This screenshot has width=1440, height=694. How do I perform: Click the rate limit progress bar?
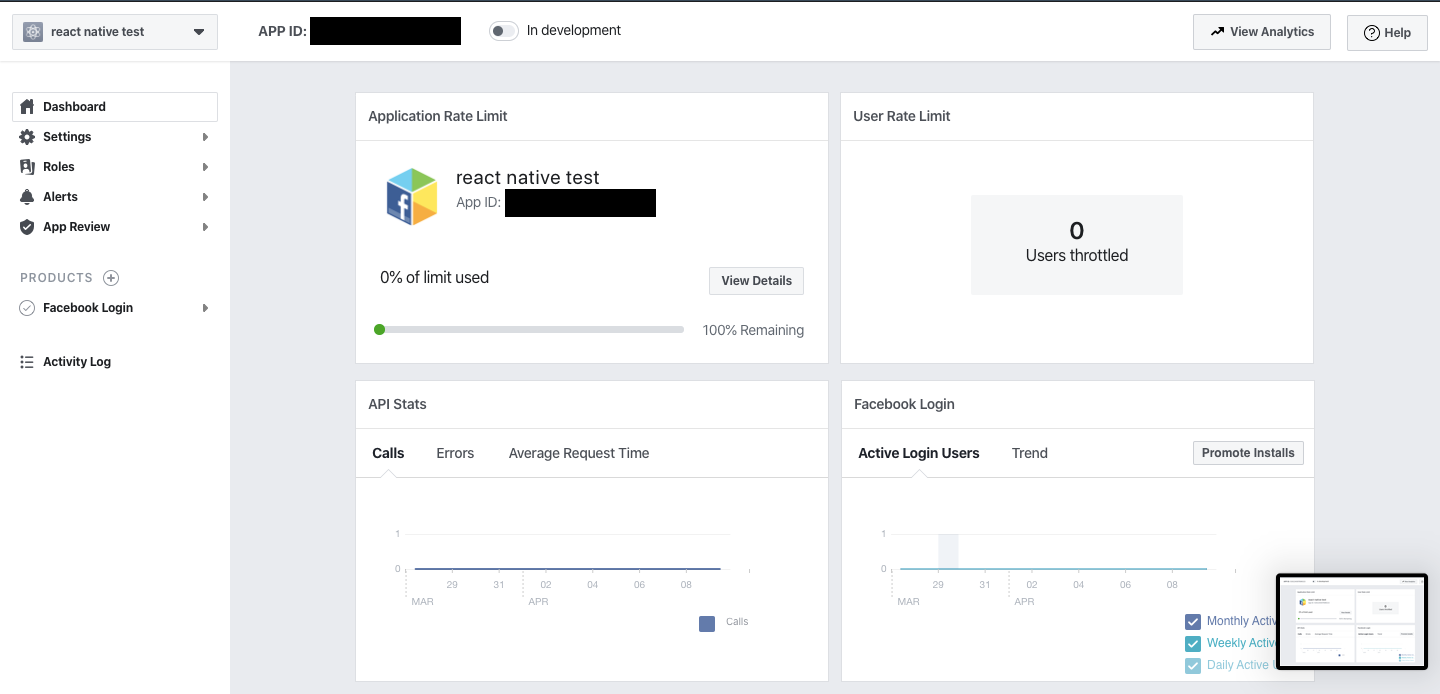[x=529, y=329]
